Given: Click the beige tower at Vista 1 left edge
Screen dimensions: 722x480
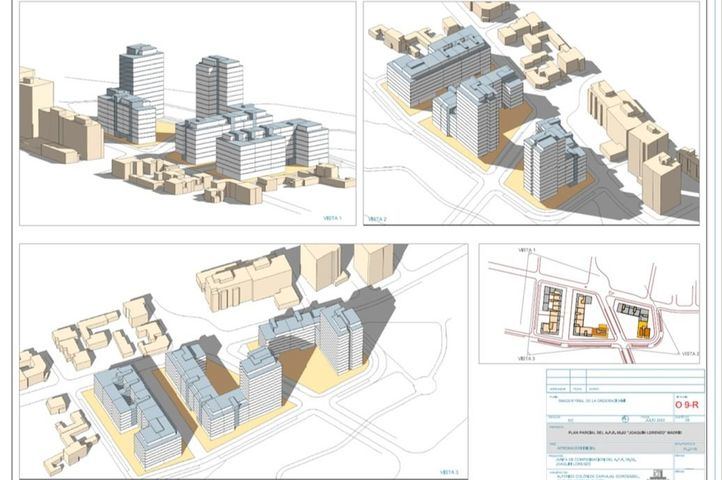Looking at the screenshot, I should [34, 105].
